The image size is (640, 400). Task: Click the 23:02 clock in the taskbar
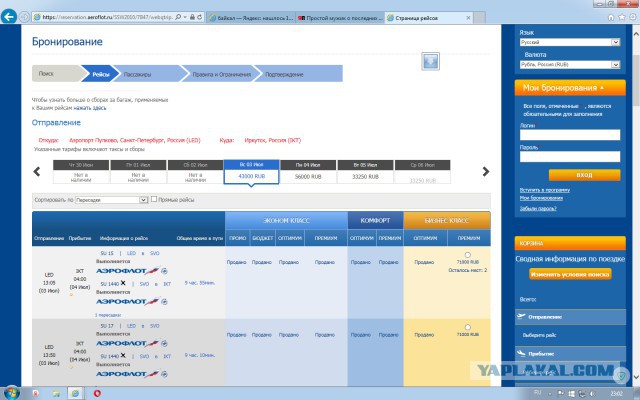pyautogui.click(x=616, y=393)
